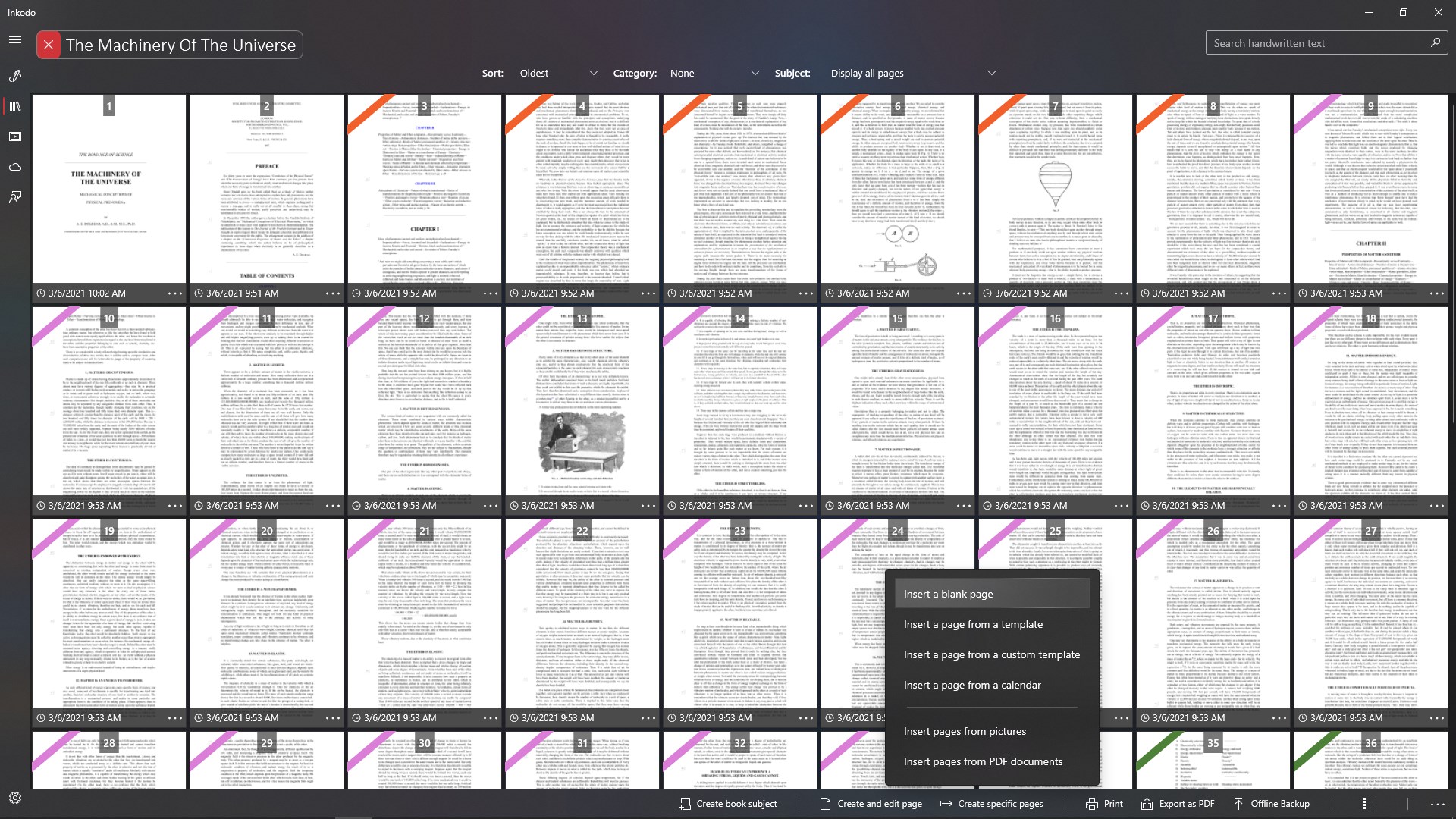Image resolution: width=1456 pixels, height=819 pixels.
Task: Open more options for page 18
Action: pyautogui.click(x=1437, y=506)
